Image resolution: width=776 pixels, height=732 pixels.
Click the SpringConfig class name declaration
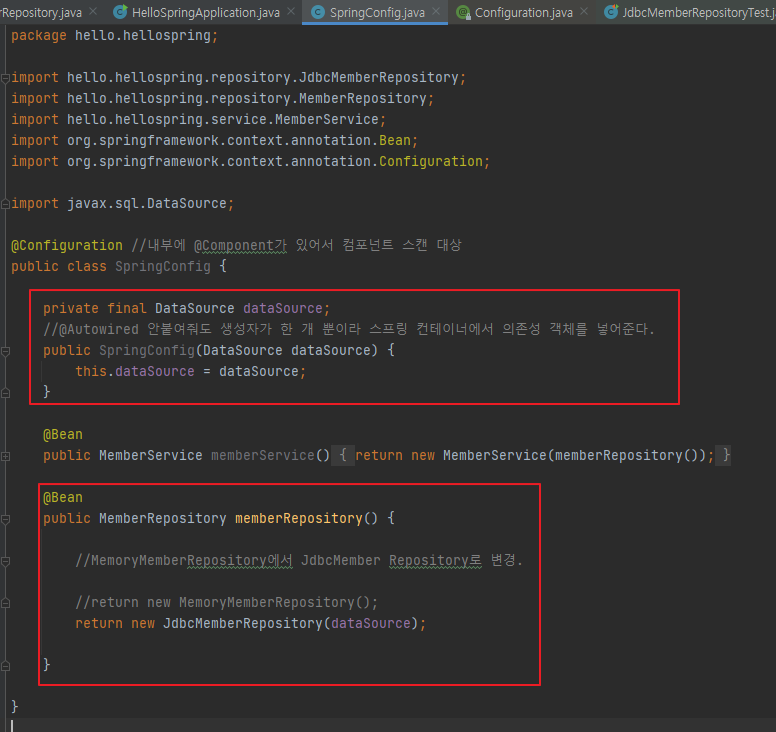pos(163,266)
